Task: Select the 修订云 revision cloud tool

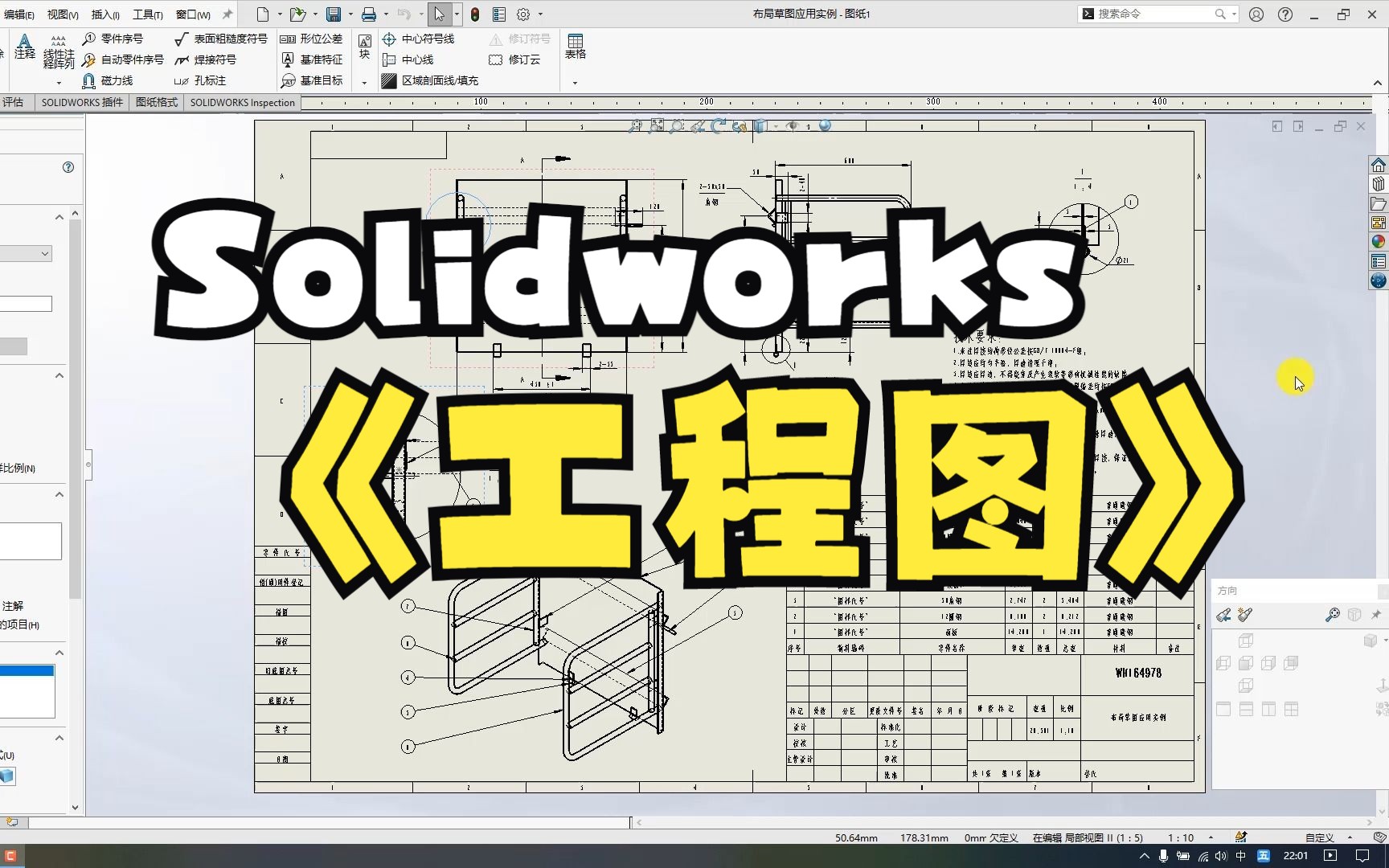Action: 514,59
